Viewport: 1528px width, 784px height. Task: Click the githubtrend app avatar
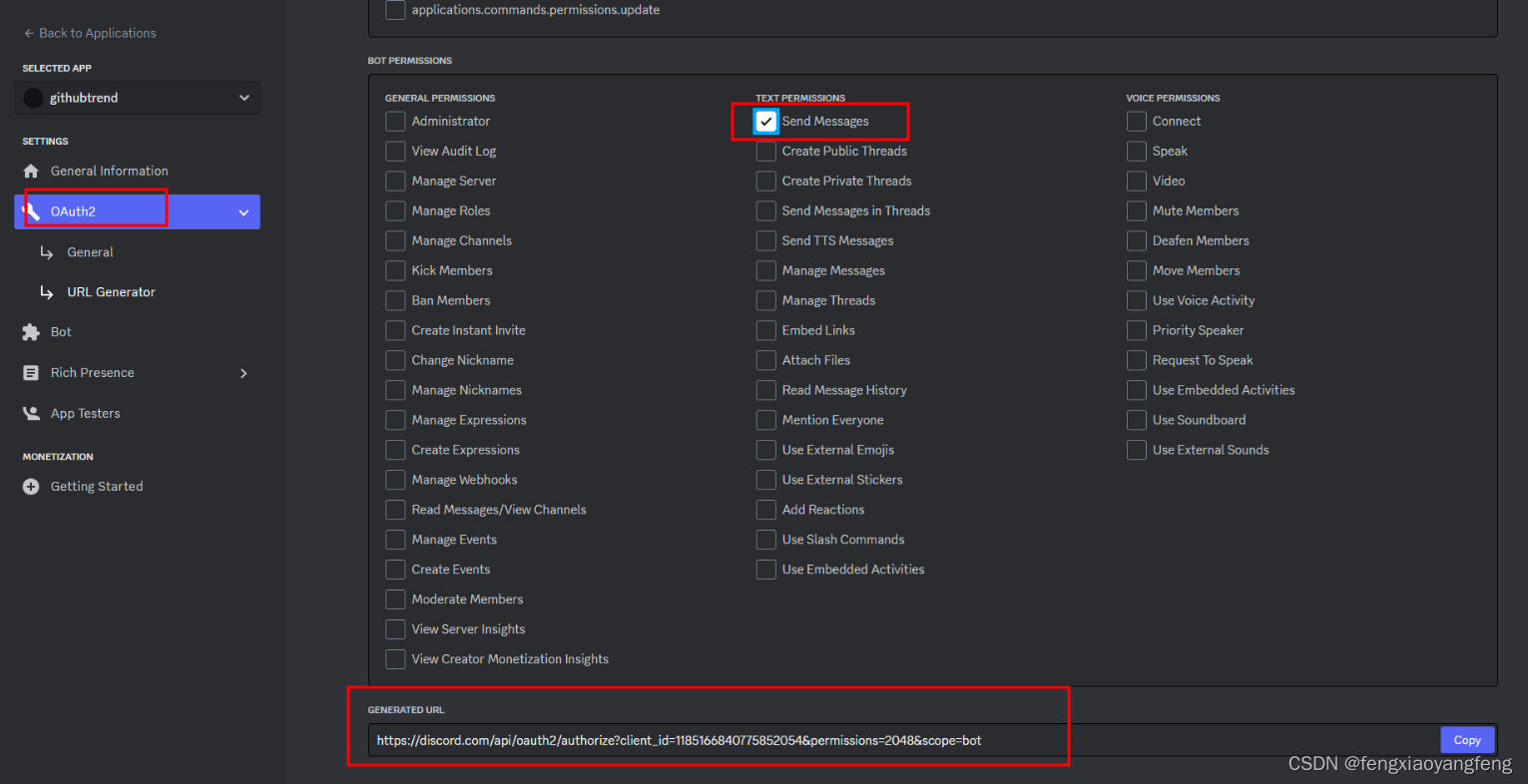click(33, 98)
